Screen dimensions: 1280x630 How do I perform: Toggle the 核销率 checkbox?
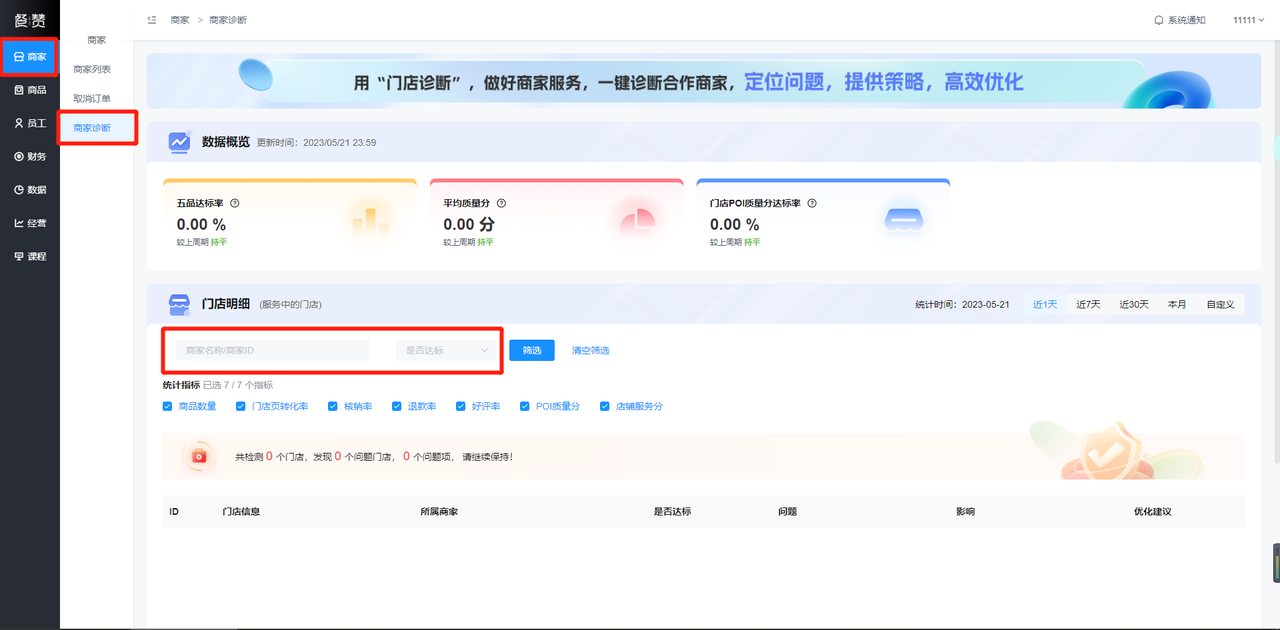(334, 406)
